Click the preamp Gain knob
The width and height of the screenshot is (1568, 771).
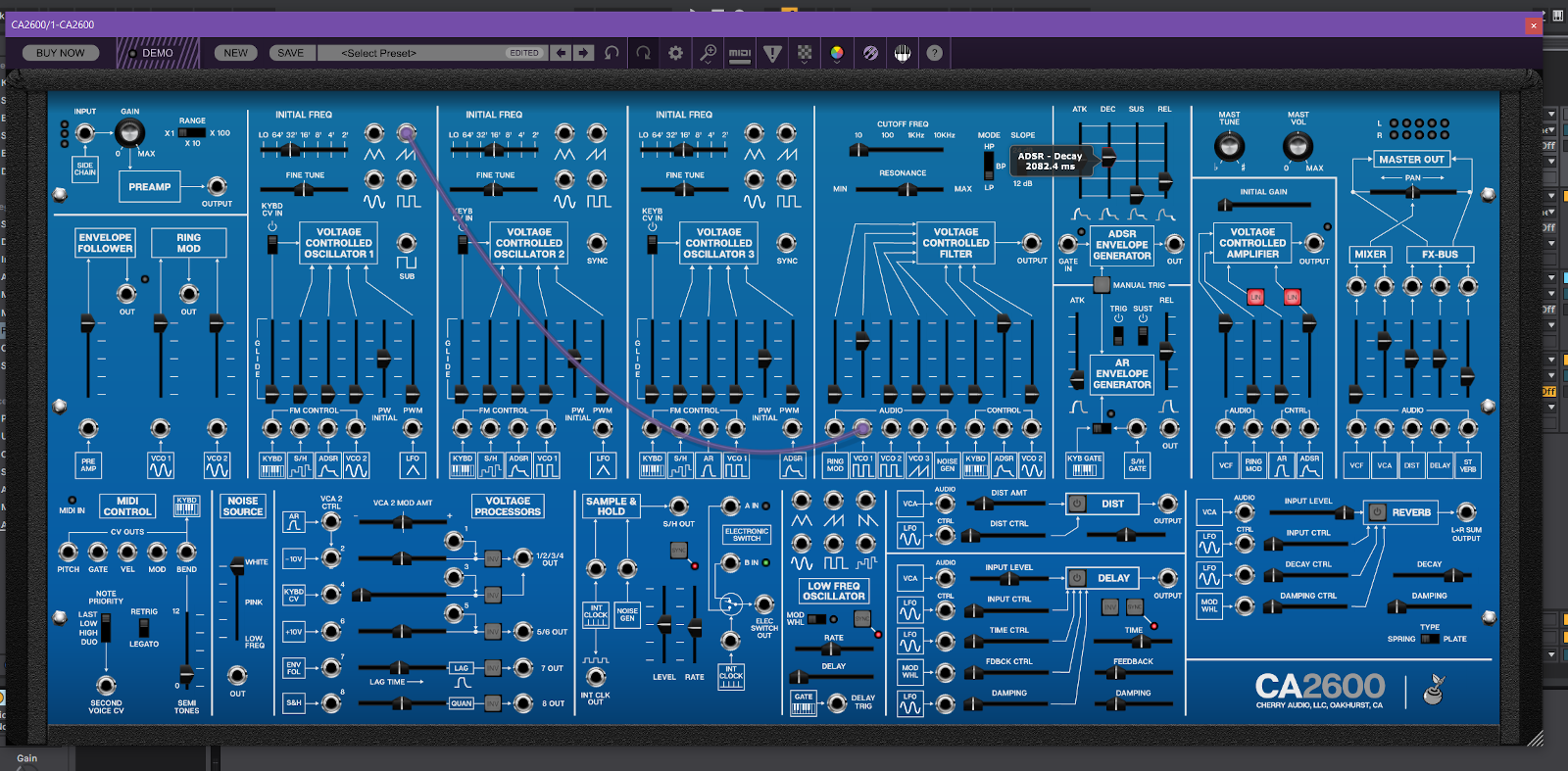pyautogui.click(x=129, y=133)
